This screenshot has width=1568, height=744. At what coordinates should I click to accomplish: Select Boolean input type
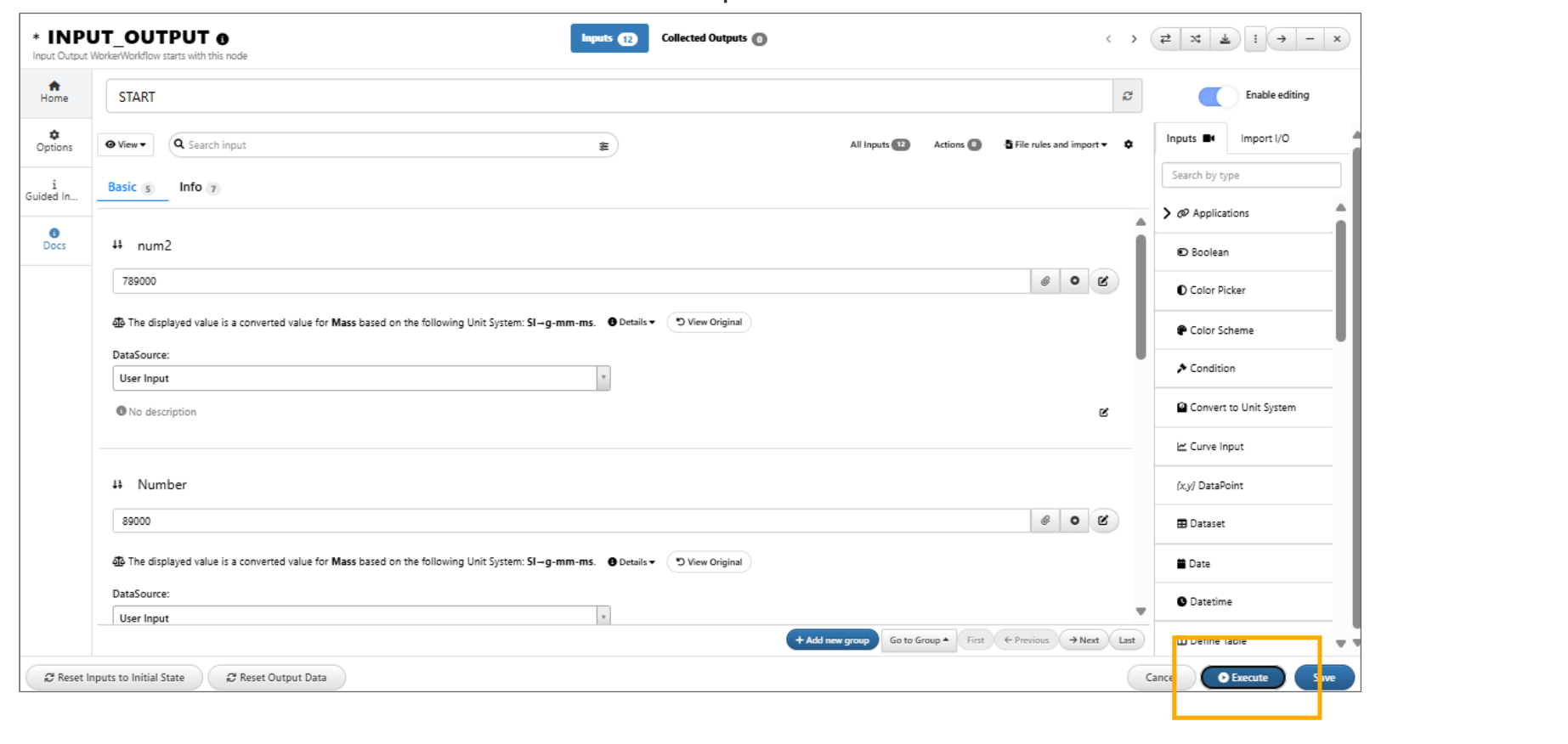click(1243, 252)
